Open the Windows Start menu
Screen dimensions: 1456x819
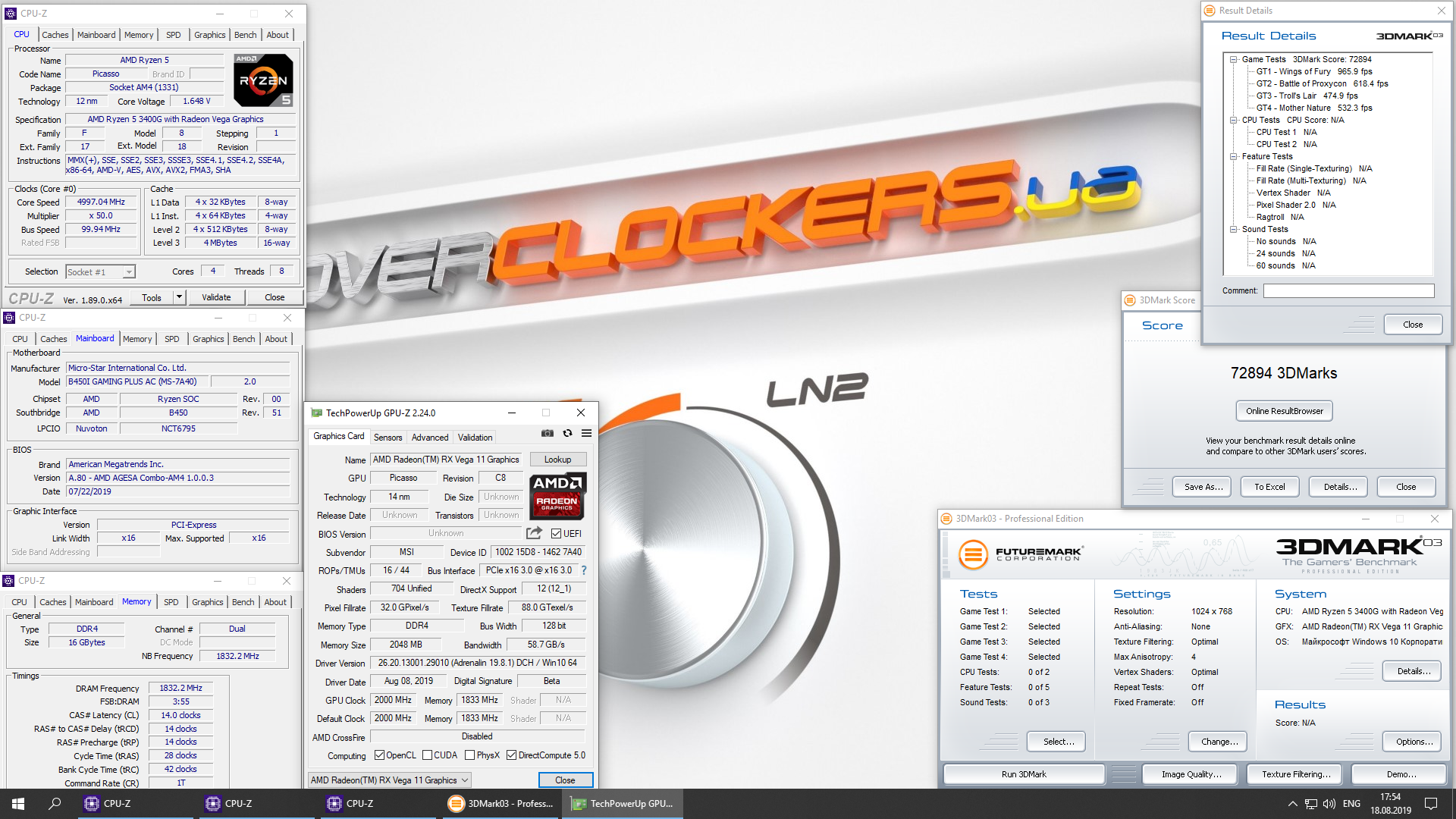coord(18,804)
